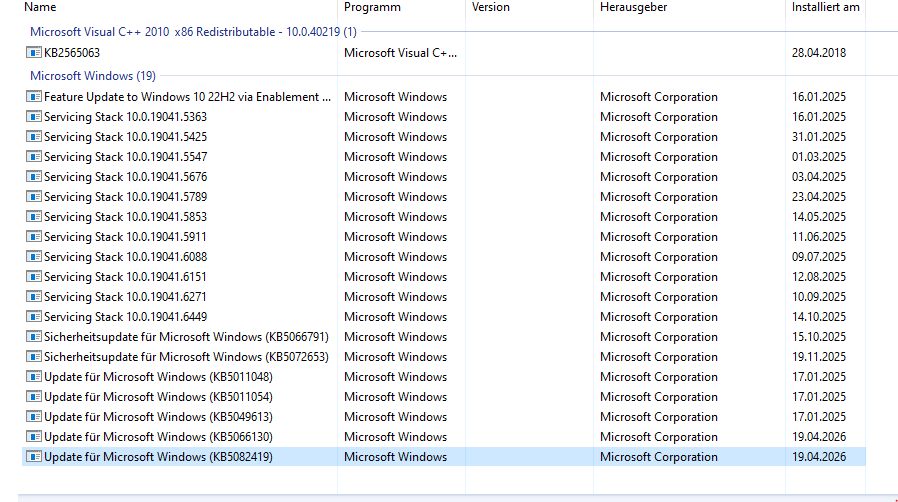Select Servicing Stack 10.0.19041.5676 name
The height and width of the screenshot is (502, 898).
tap(125, 177)
